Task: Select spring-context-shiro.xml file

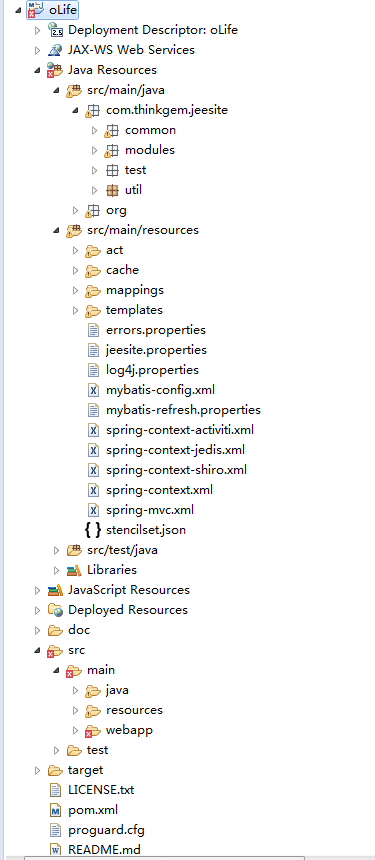Action: coord(177,470)
